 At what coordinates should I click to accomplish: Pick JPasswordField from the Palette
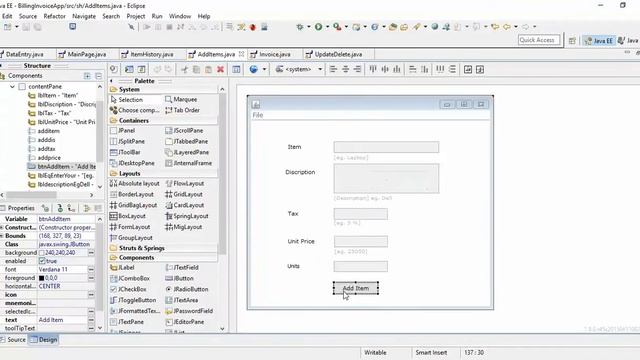point(189,311)
